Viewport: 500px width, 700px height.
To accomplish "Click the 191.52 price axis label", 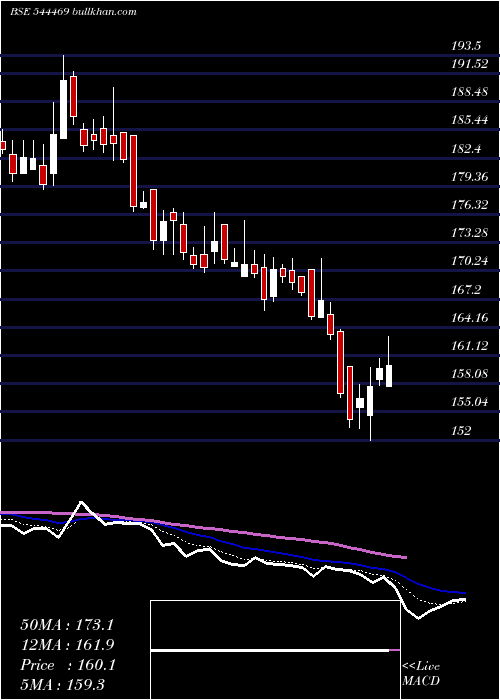I will (x=469, y=64).
